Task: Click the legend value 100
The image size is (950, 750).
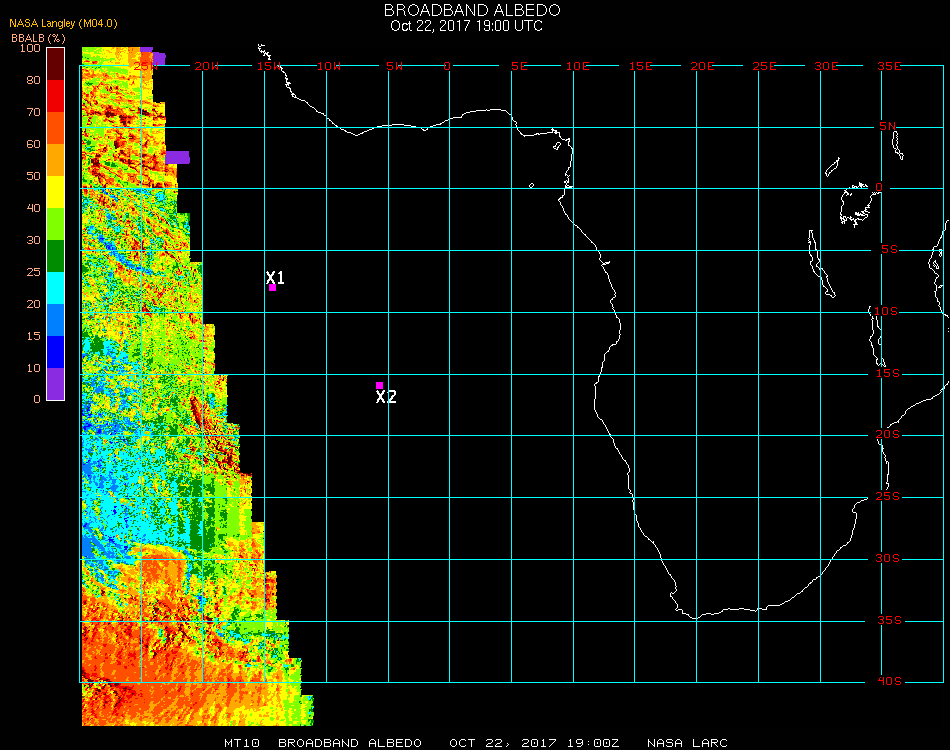Action: pos(30,48)
